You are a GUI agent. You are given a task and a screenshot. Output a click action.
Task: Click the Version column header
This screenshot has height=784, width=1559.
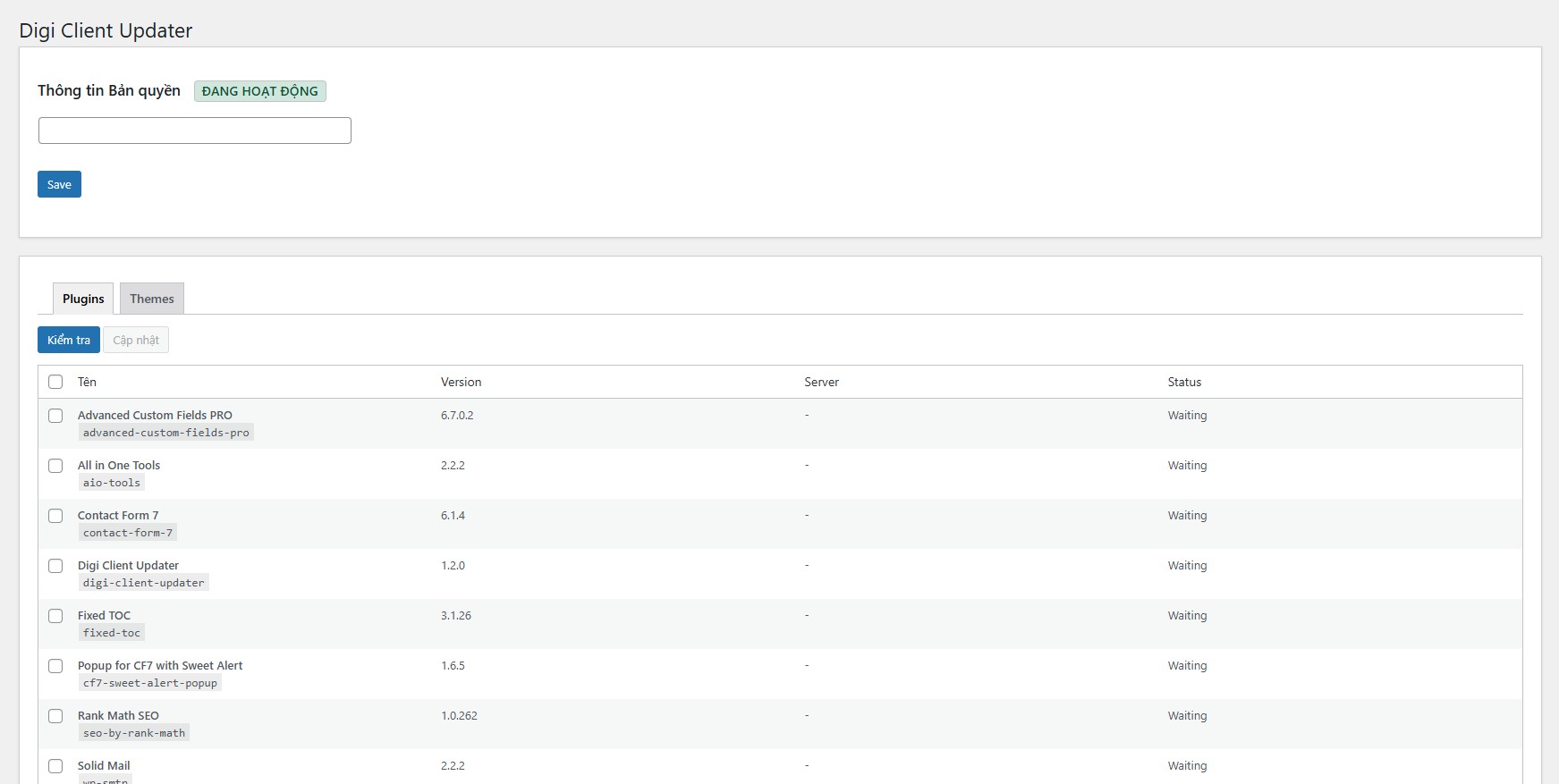coord(461,382)
